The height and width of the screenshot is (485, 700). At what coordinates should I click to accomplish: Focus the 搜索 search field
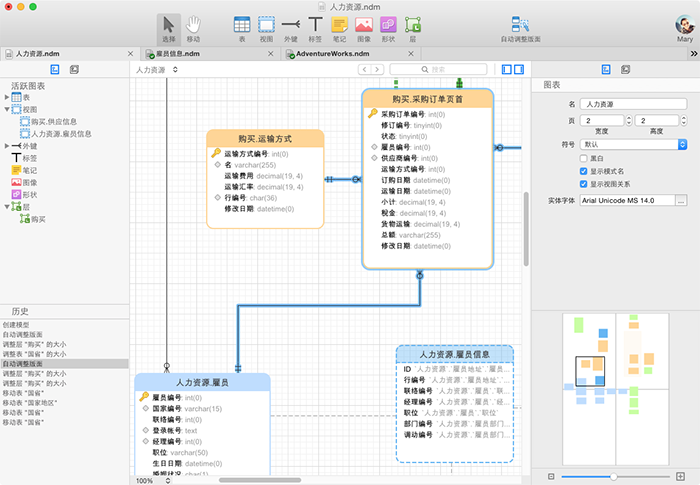tap(438, 69)
